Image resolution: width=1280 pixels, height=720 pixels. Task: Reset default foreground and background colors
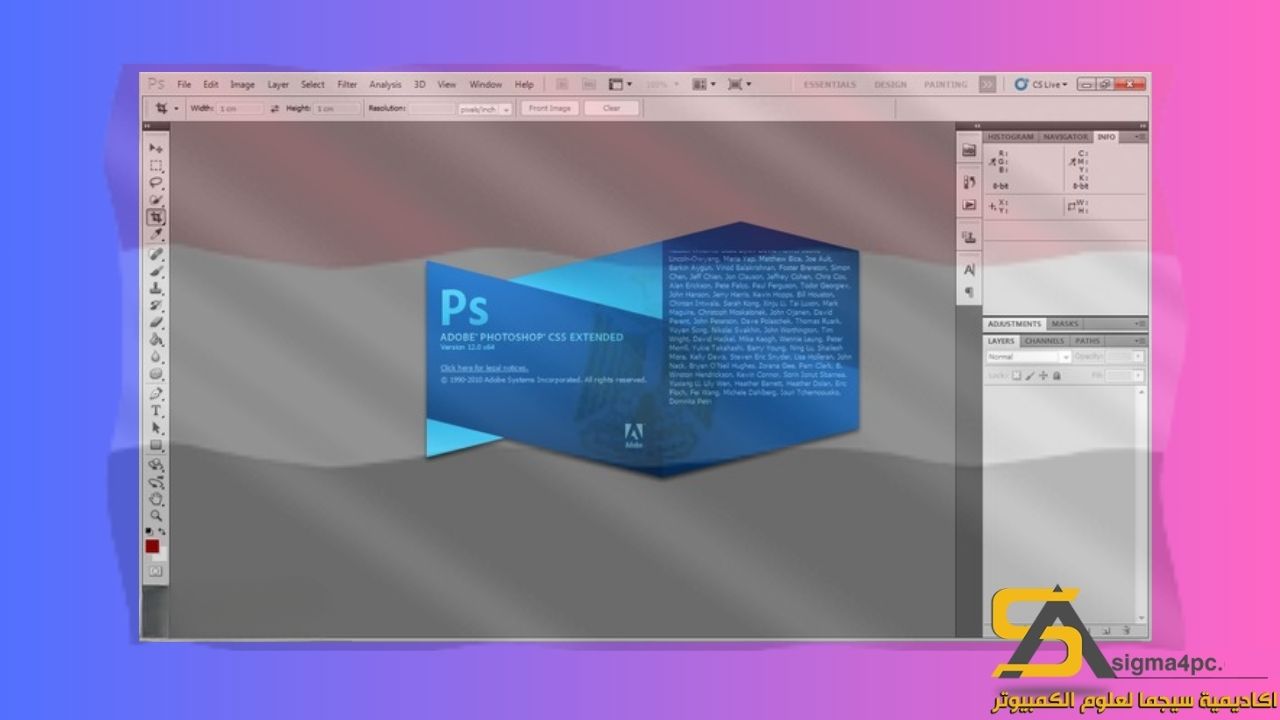(150, 531)
